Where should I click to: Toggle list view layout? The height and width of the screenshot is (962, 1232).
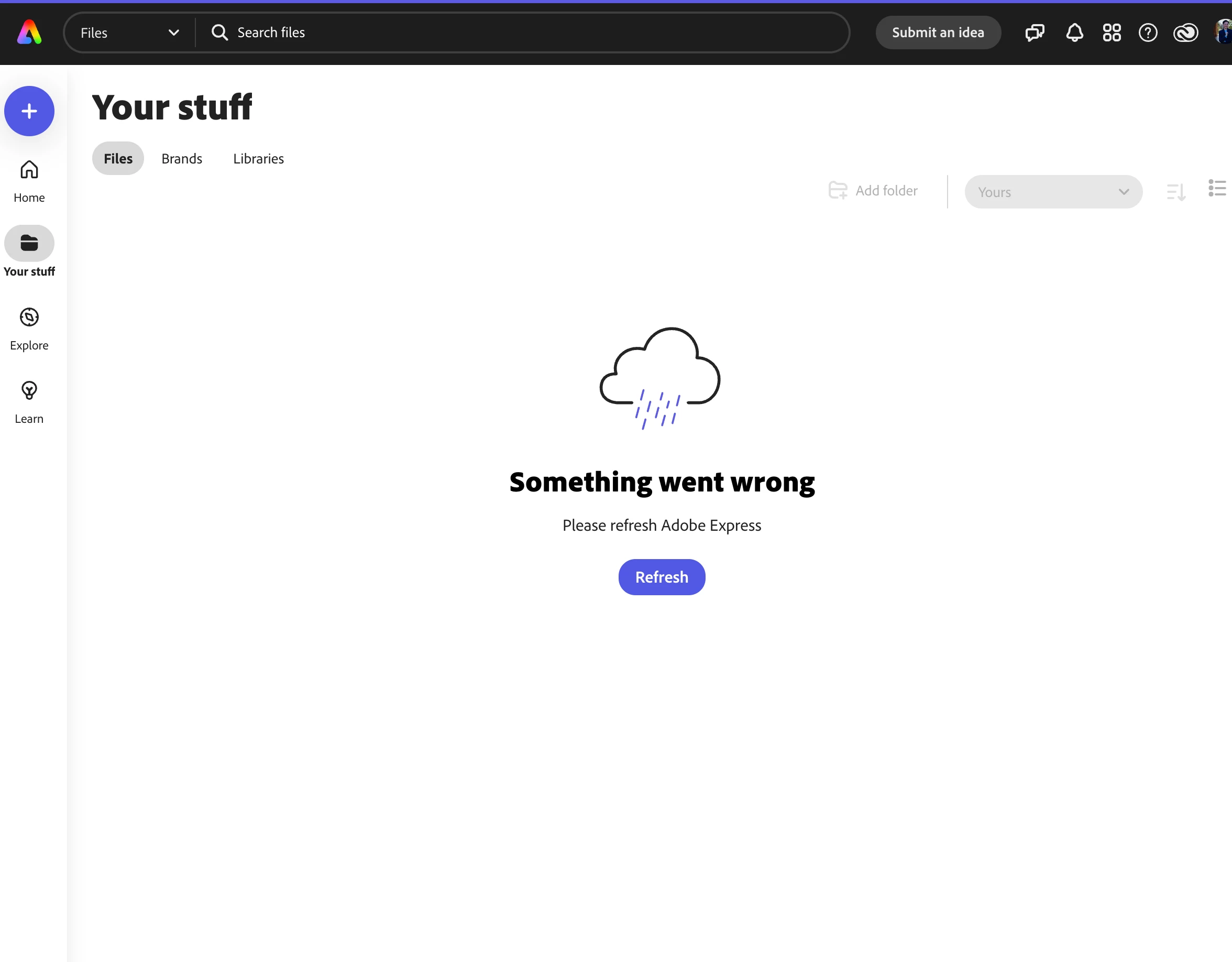click(x=1216, y=189)
